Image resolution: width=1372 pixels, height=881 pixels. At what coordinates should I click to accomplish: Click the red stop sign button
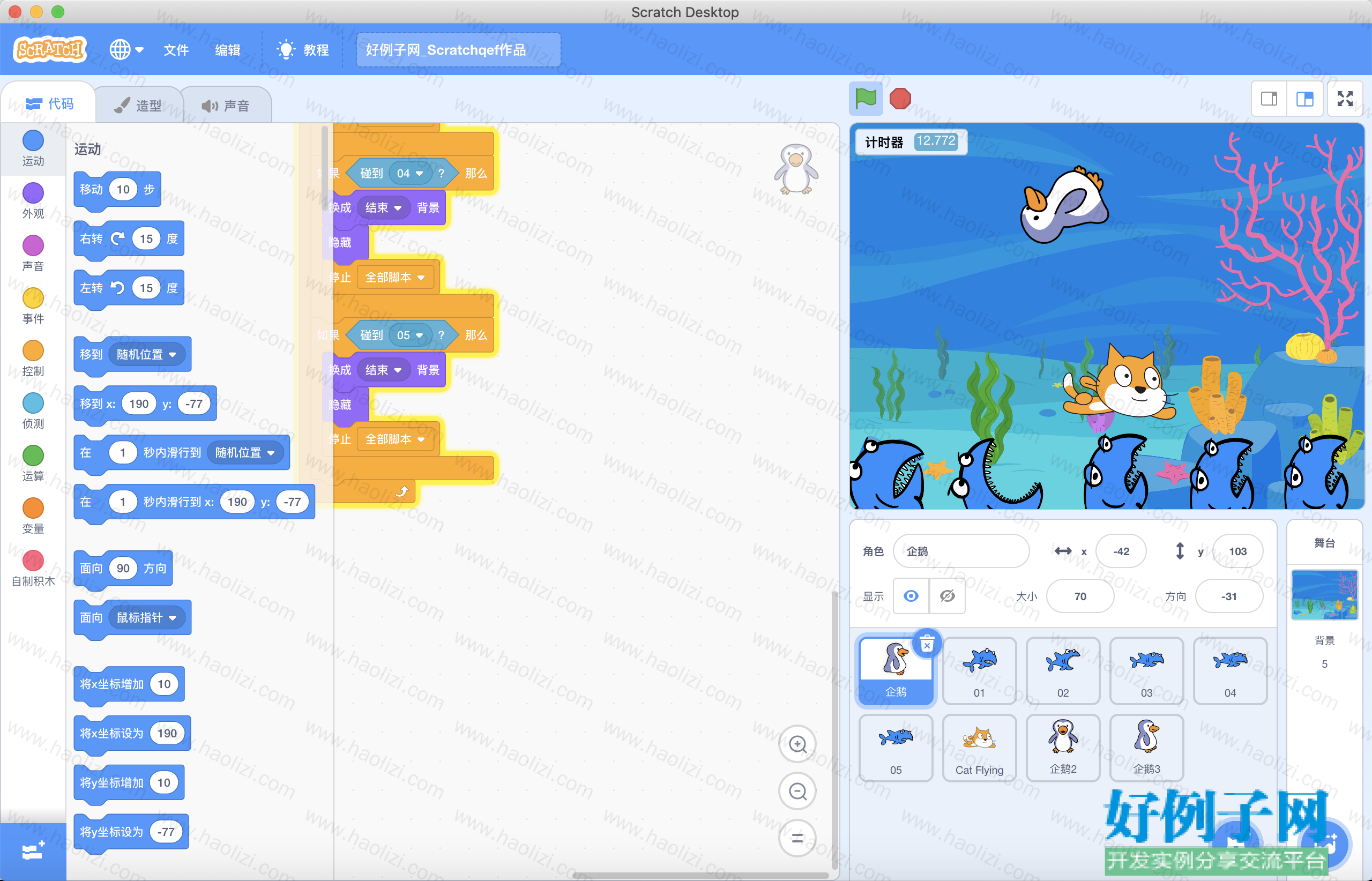coord(900,99)
